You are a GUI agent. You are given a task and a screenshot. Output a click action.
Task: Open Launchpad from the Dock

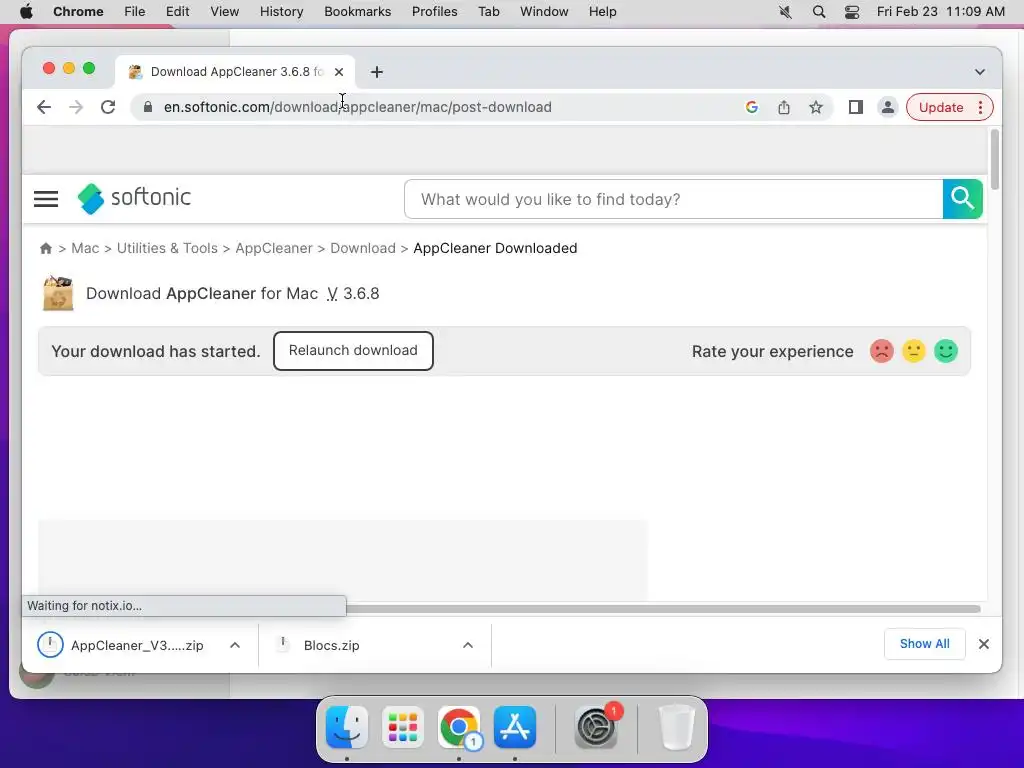click(403, 727)
